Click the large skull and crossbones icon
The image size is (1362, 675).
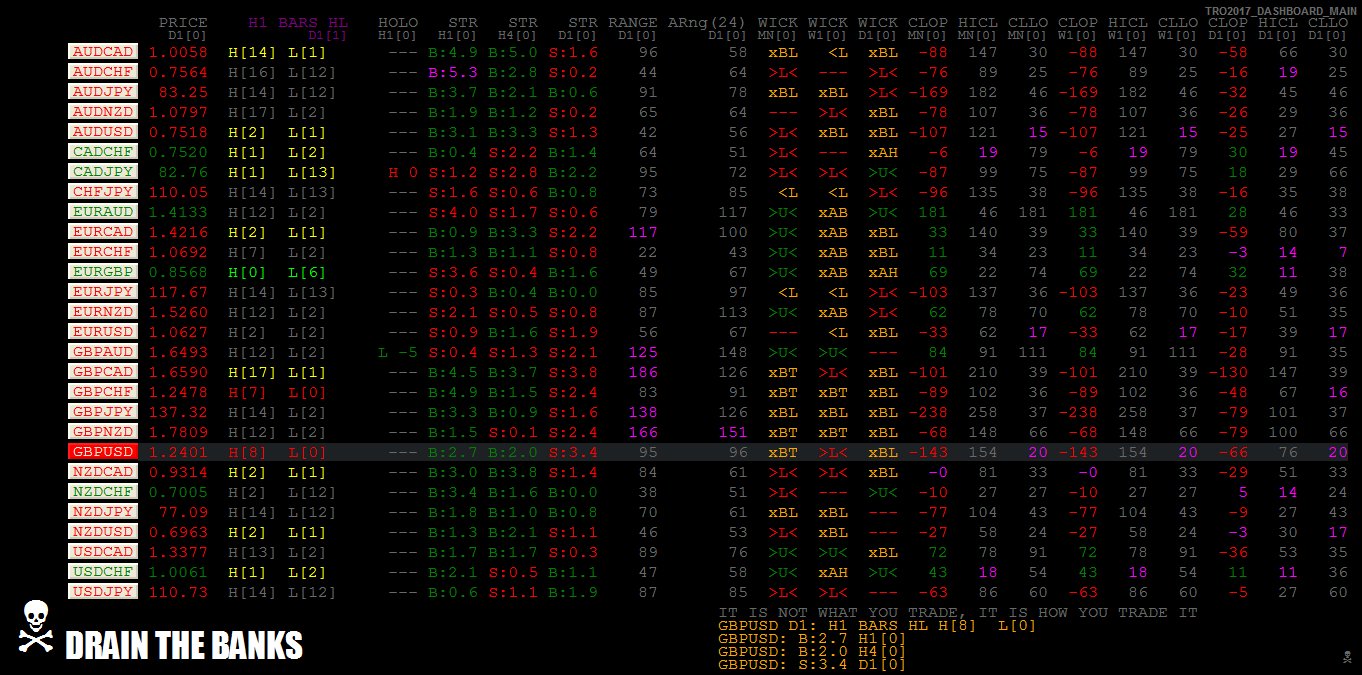click(x=35, y=627)
